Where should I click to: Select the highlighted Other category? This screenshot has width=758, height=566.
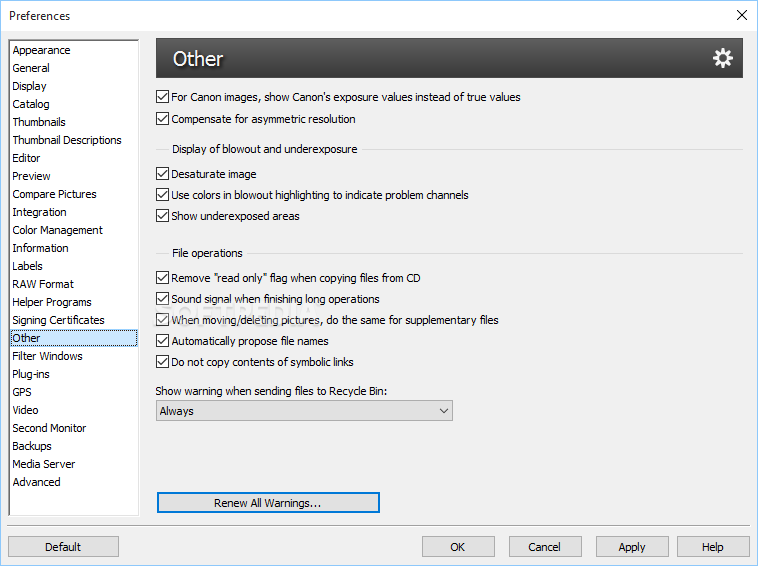click(x=73, y=338)
